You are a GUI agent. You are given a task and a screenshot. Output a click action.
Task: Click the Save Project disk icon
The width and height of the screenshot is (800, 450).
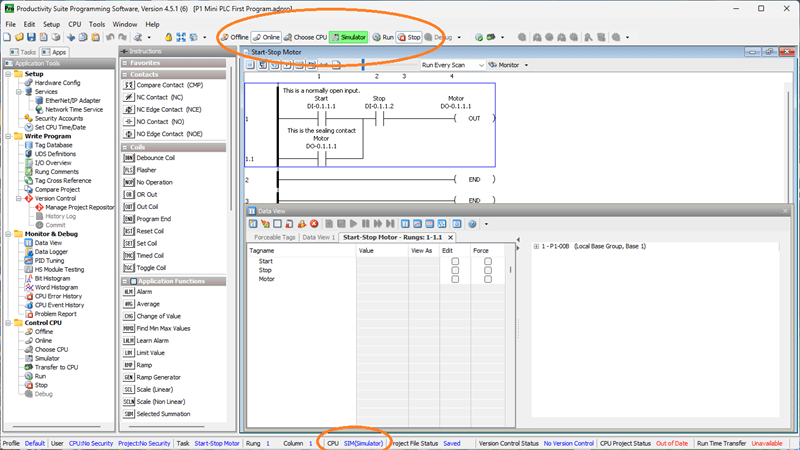click(x=31, y=37)
